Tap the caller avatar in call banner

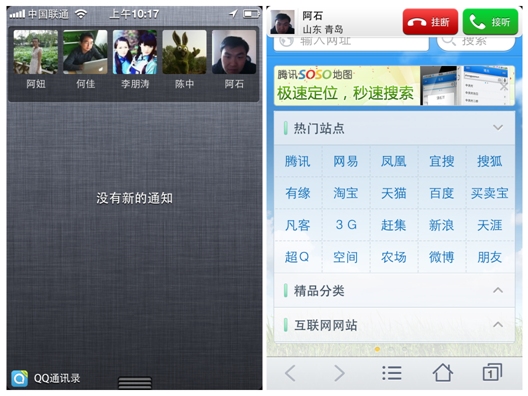(x=283, y=22)
